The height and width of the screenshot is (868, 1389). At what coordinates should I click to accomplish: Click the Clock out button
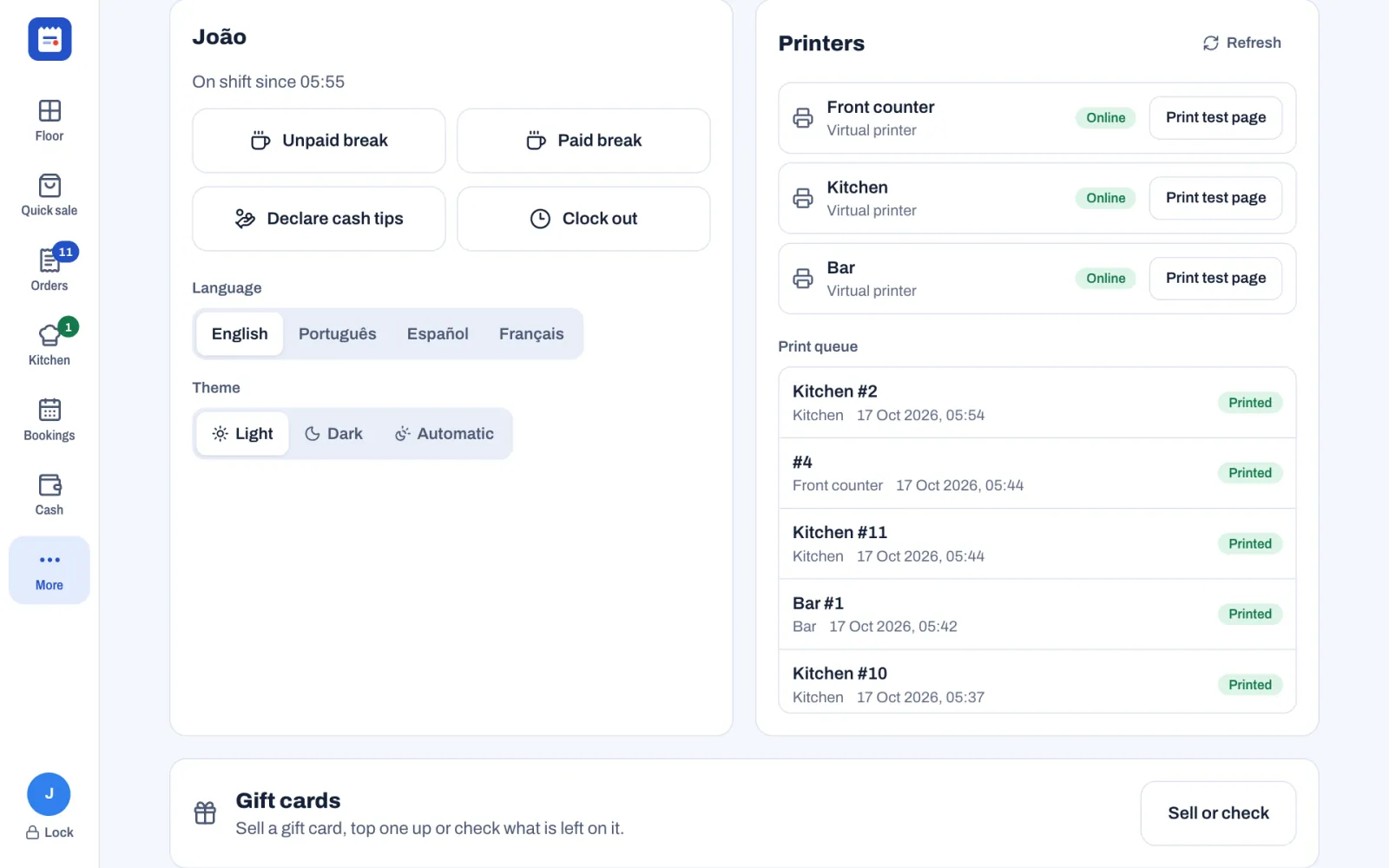[x=583, y=219]
